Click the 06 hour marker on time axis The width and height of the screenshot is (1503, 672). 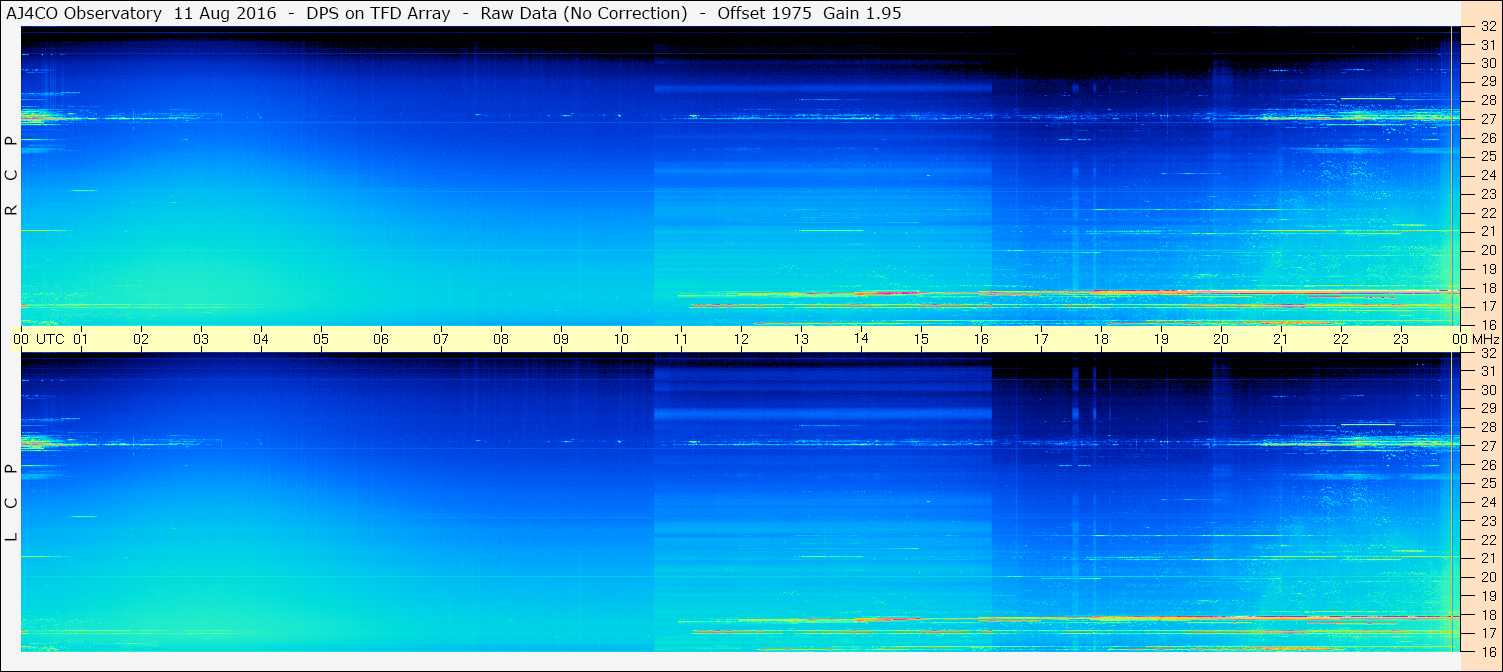[x=381, y=339]
